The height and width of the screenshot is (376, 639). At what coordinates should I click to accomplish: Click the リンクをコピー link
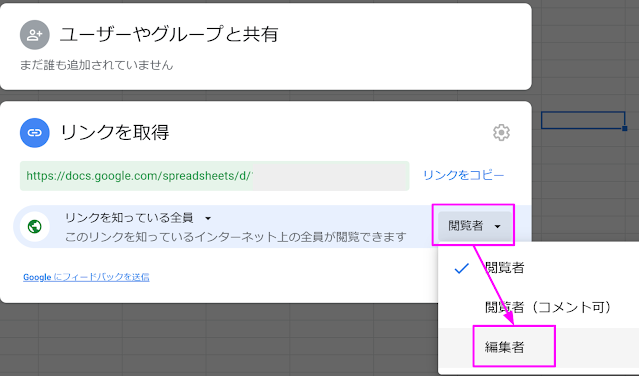(464, 175)
